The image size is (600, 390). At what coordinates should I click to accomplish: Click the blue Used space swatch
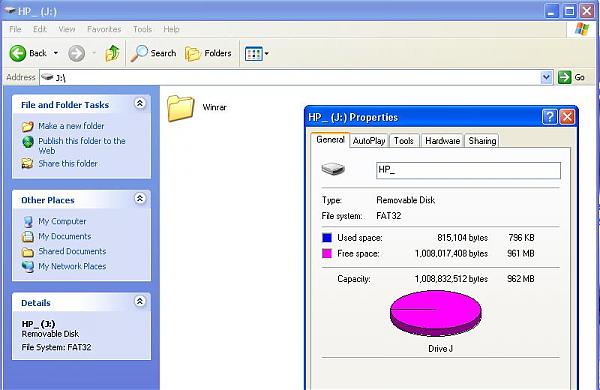pos(327,238)
